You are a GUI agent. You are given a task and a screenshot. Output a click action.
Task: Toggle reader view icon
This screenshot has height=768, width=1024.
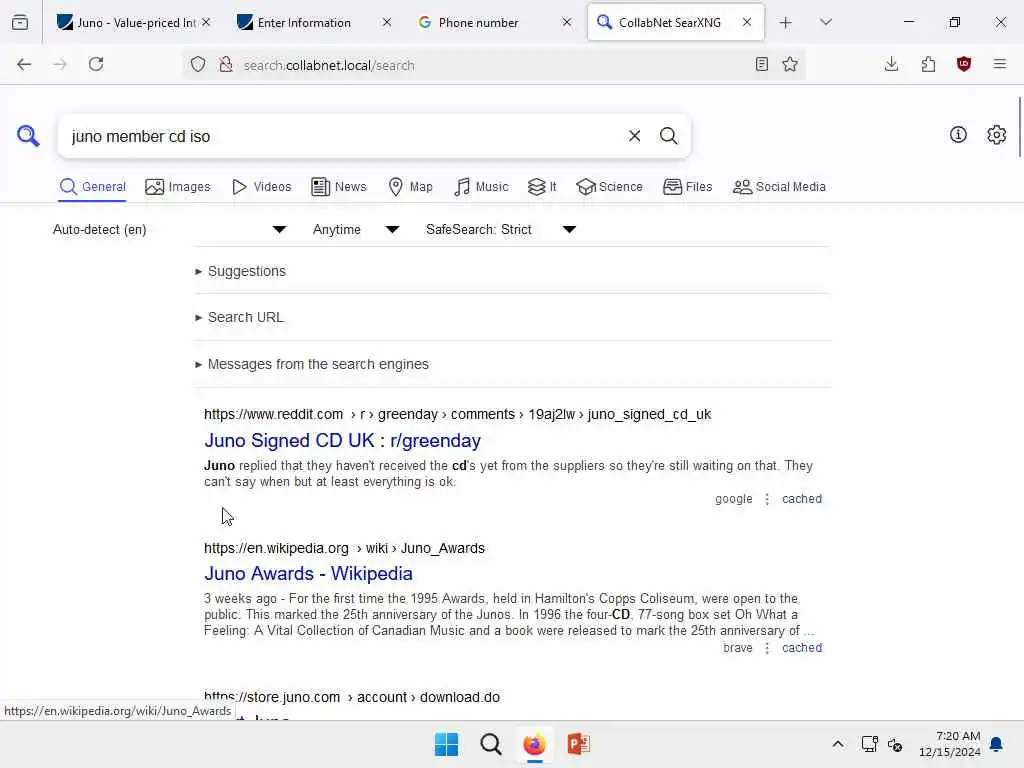(x=761, y=64)
